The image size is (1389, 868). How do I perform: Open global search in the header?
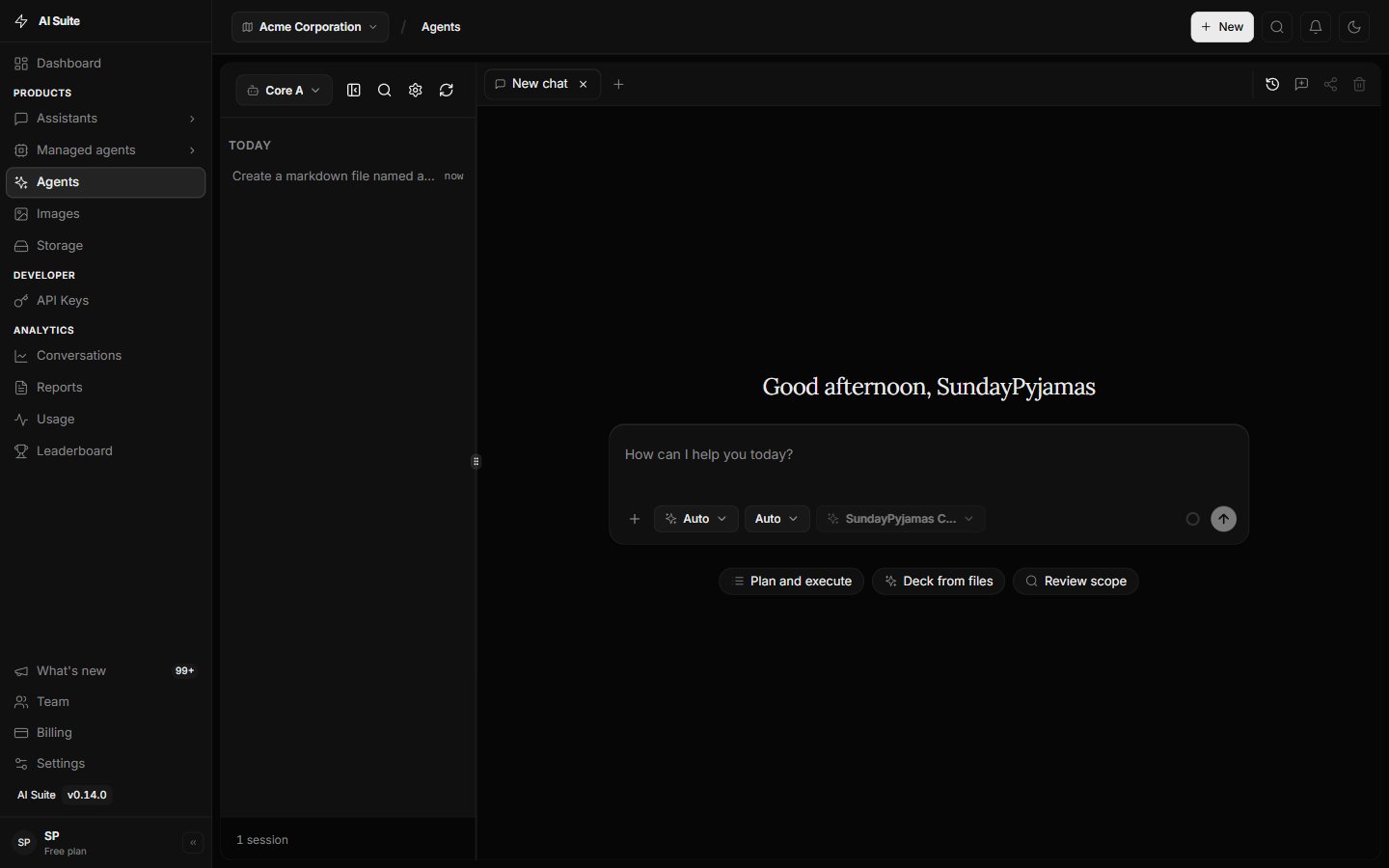(x=1277, y=27)
